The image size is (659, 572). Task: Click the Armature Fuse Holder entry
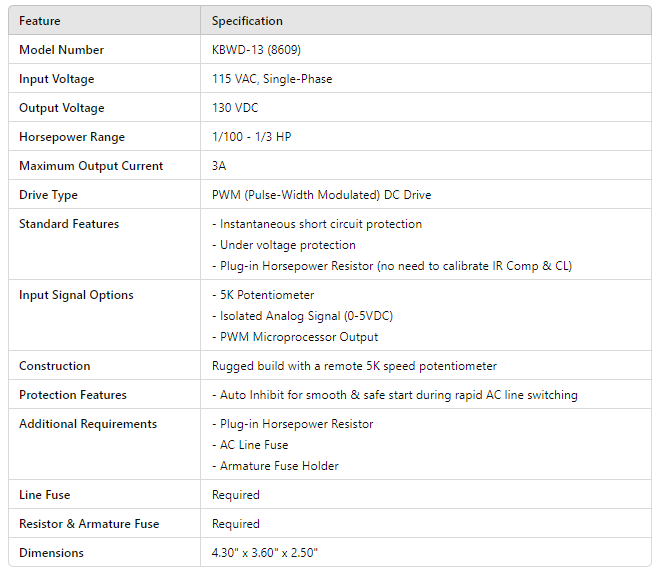click(x=275, y=466)
